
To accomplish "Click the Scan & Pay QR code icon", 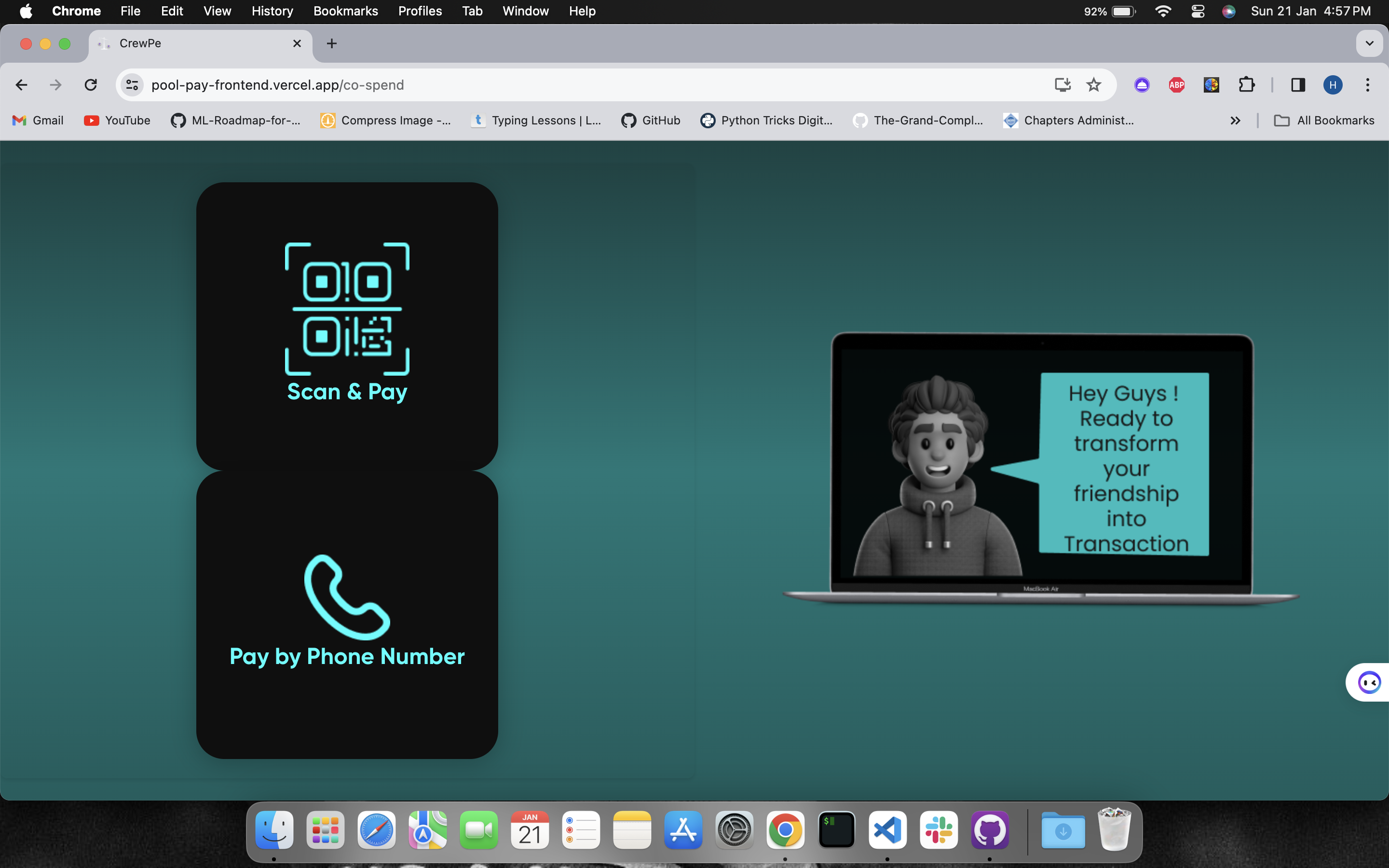I will [347, 308].
